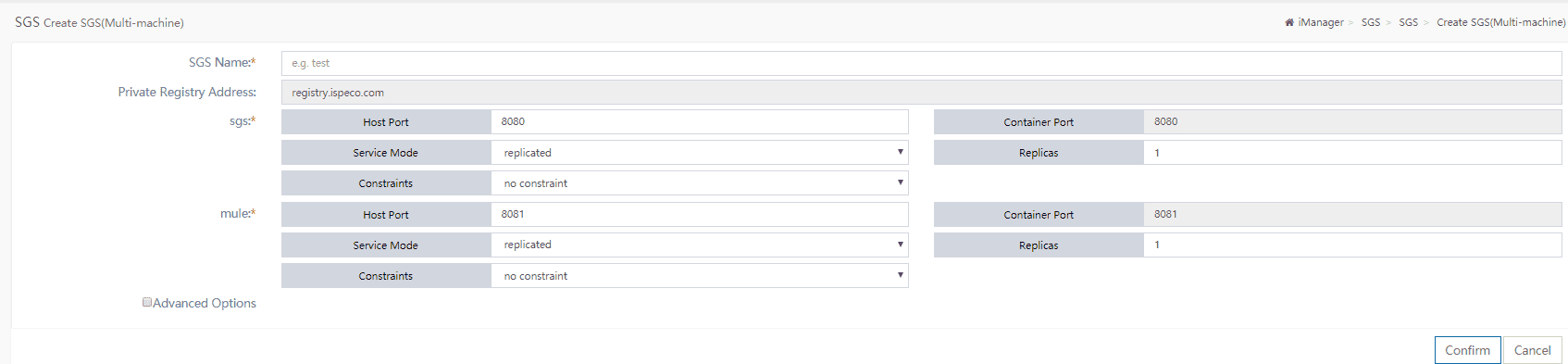Click the Cancel button
Screen dimensions: 1568x364
[x=1532, y=350]
